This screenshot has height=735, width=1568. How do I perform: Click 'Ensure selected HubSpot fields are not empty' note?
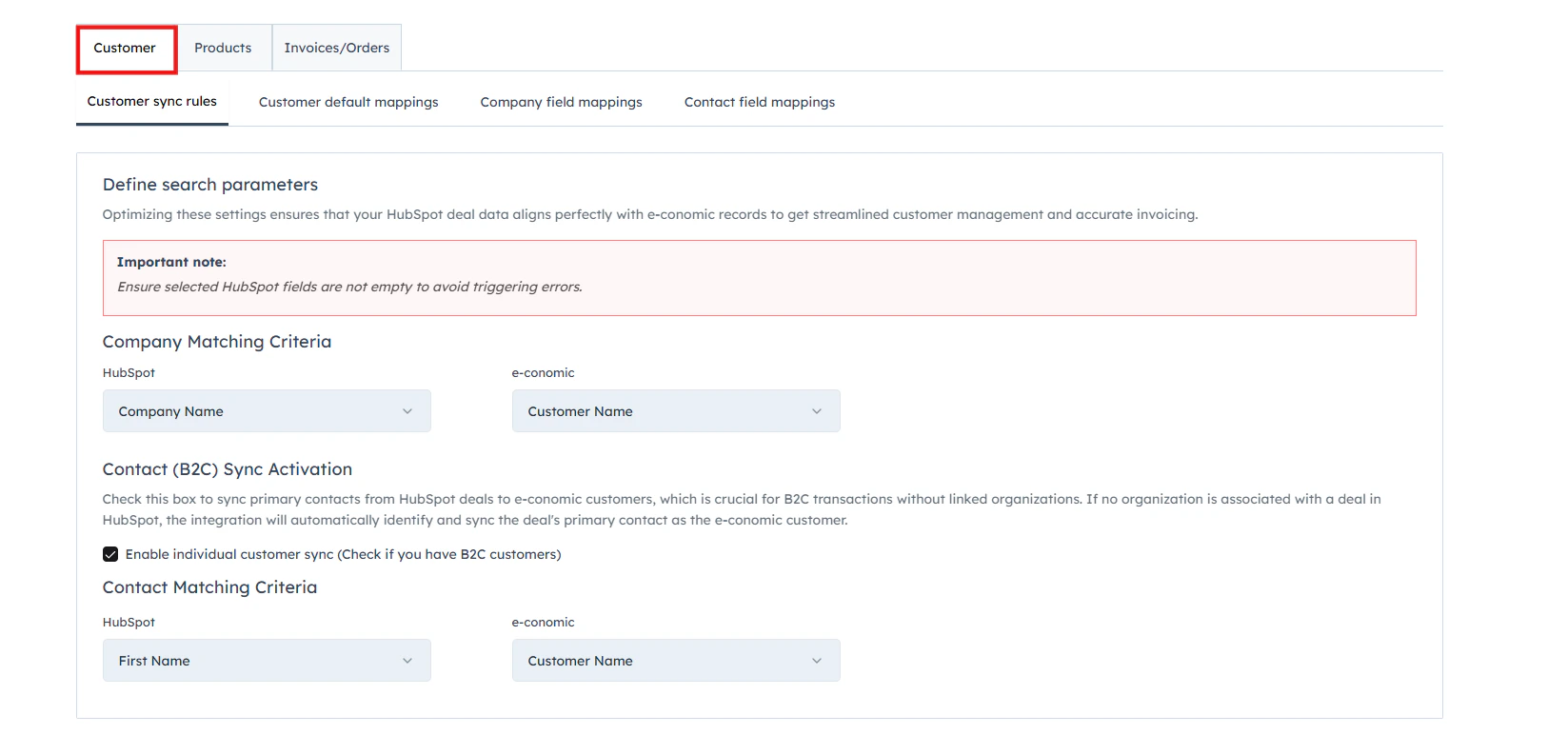tap(349, 287)
